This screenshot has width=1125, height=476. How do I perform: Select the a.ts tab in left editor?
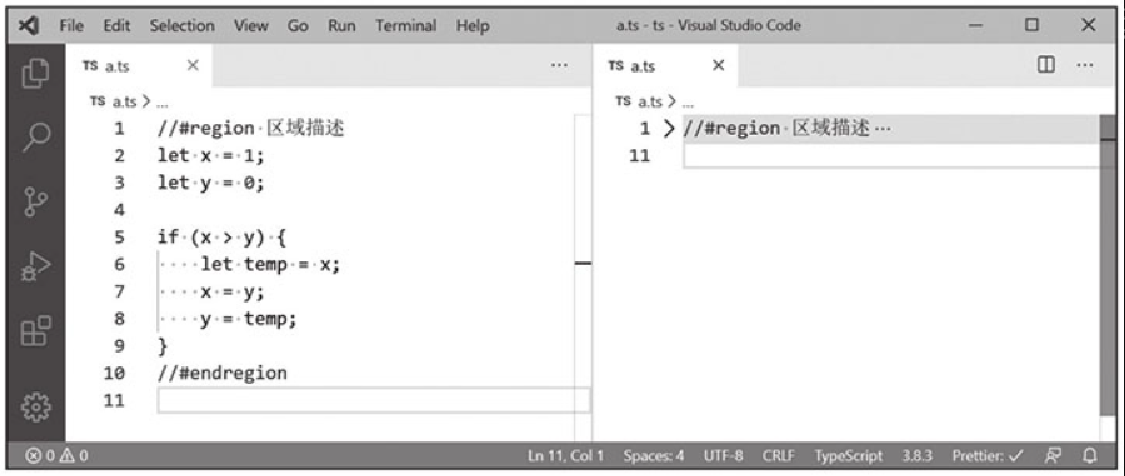139,66
